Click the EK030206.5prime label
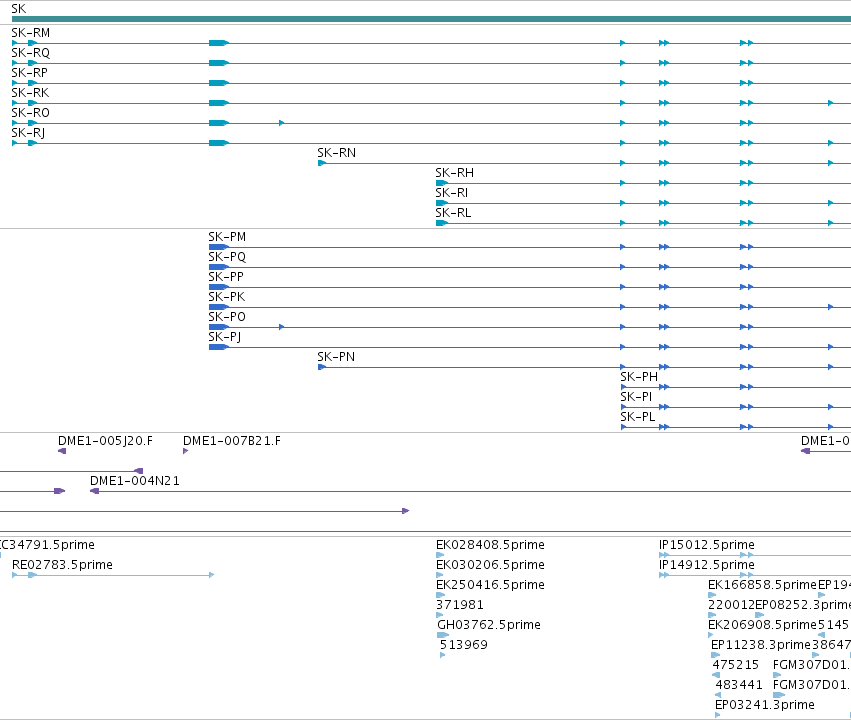 pyautogui.click(x=490, y=565)
